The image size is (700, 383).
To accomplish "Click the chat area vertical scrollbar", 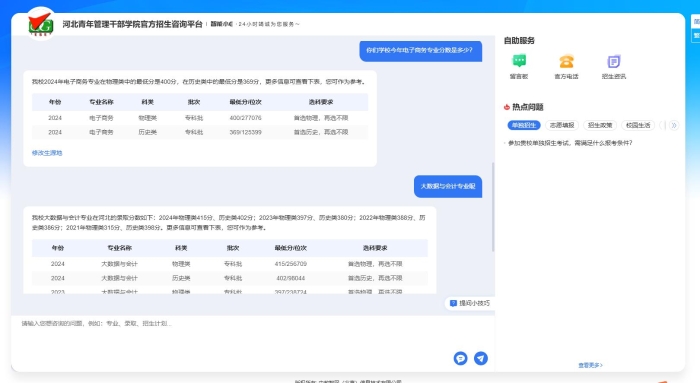I will pos(493,207).
